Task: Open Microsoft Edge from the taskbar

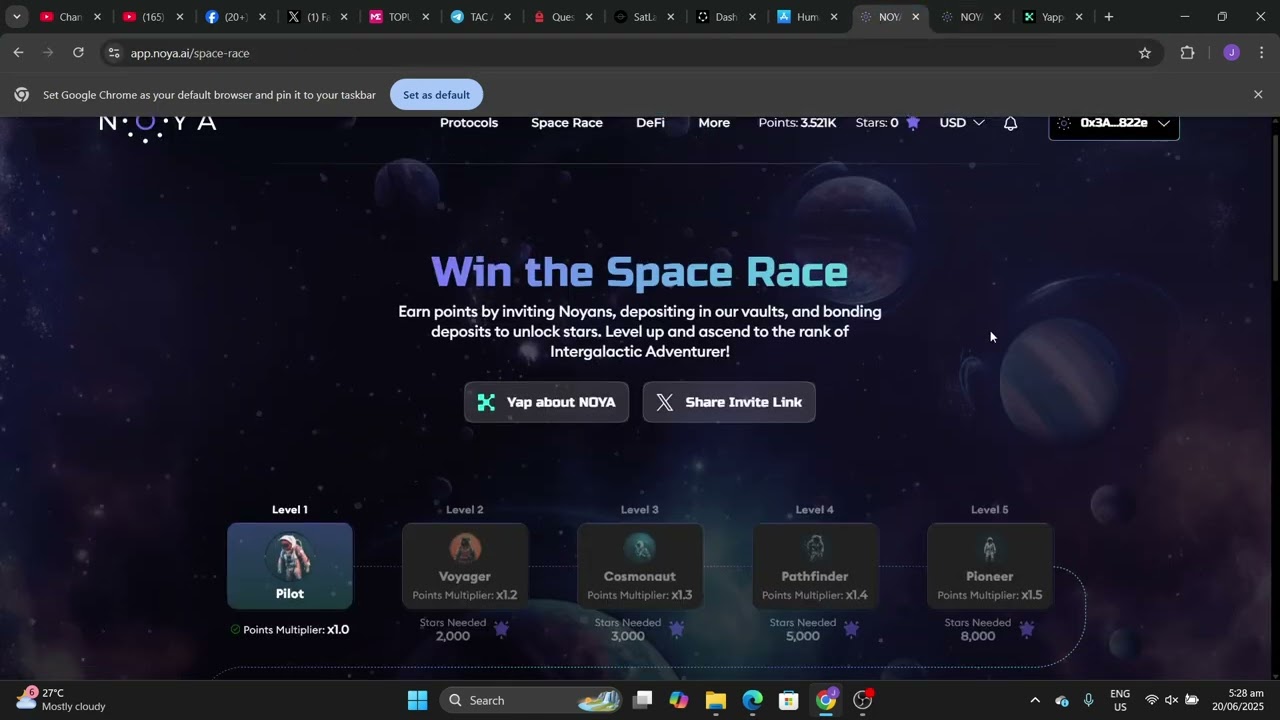Action: pos(753,700)
